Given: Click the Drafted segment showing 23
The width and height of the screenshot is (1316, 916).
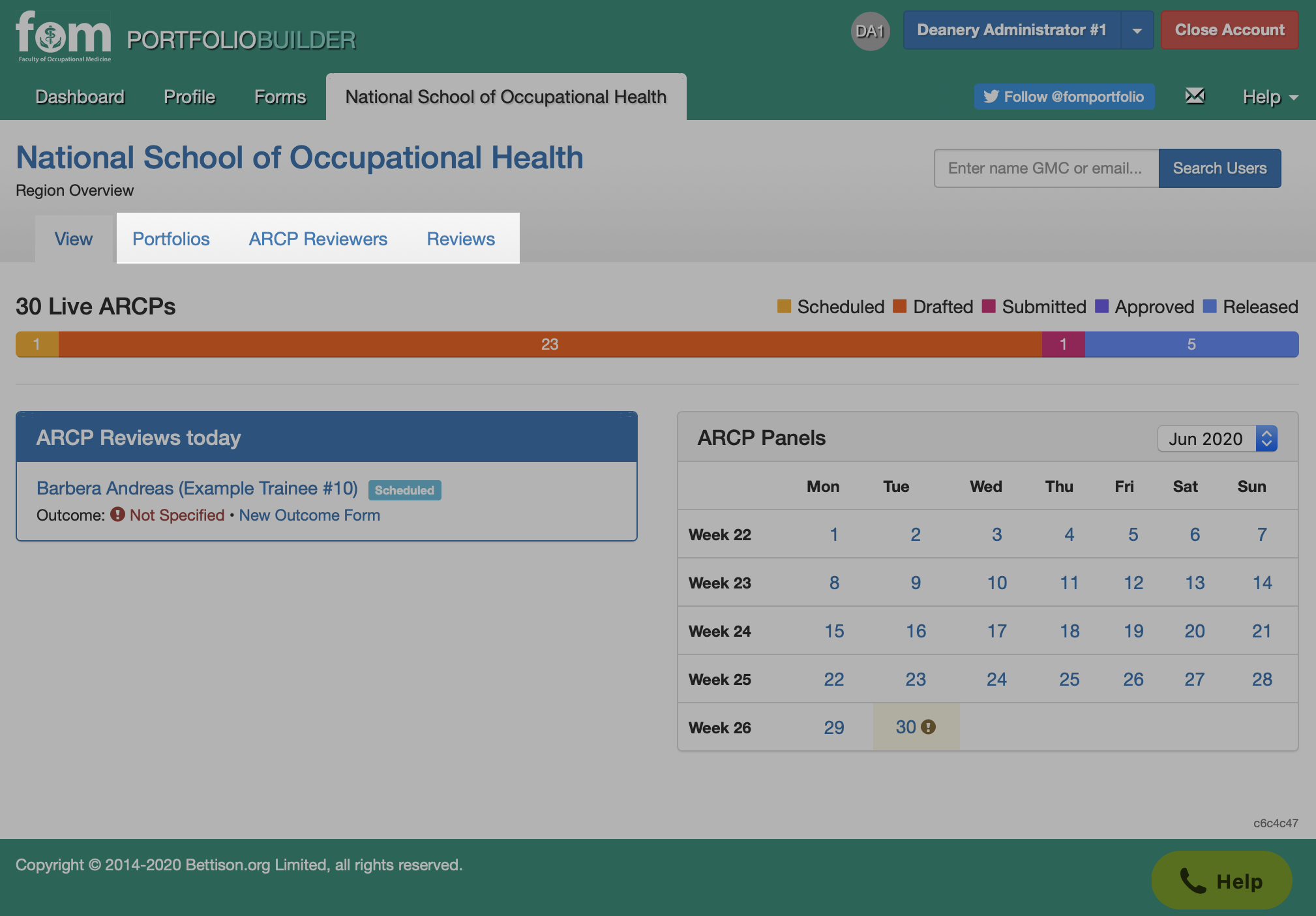Looking at the screenshot, I should coord(550,344).
